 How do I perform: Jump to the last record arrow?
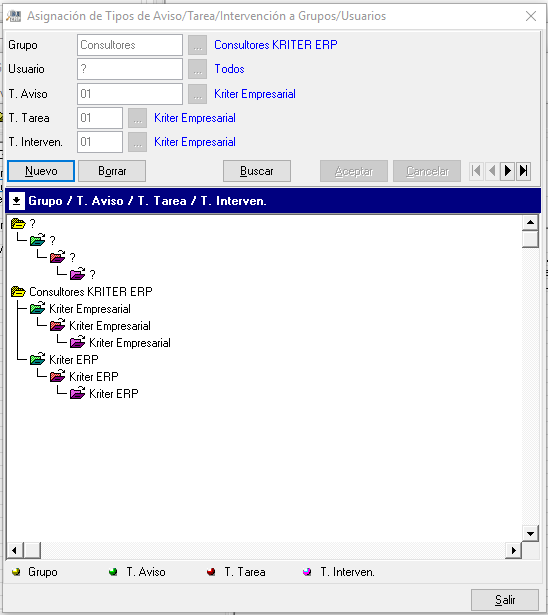pyautogui.click(x=523, y=171)
